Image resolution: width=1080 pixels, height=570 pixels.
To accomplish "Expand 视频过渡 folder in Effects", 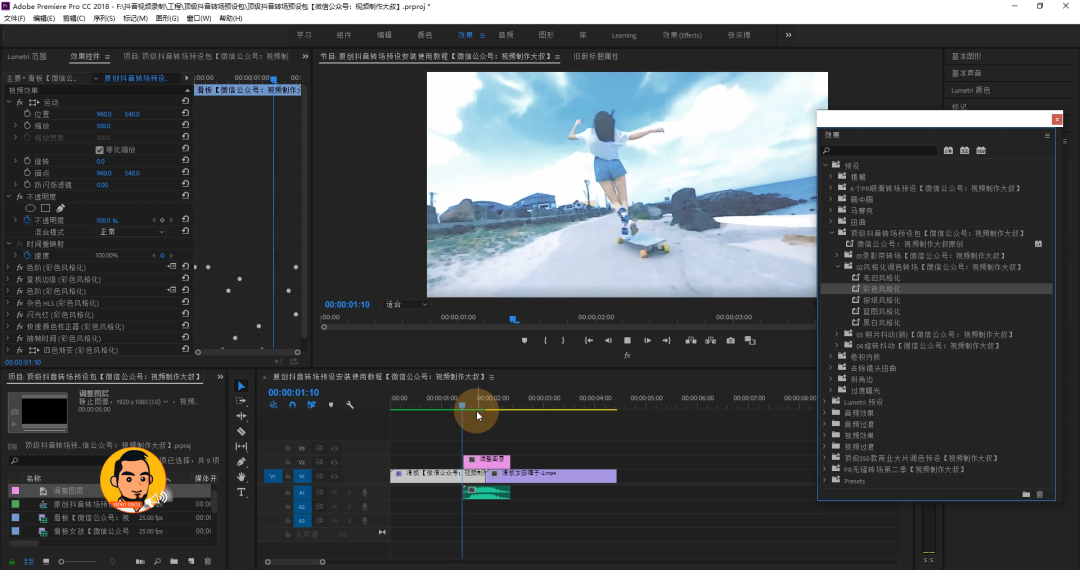I will [x=825, y=447].
